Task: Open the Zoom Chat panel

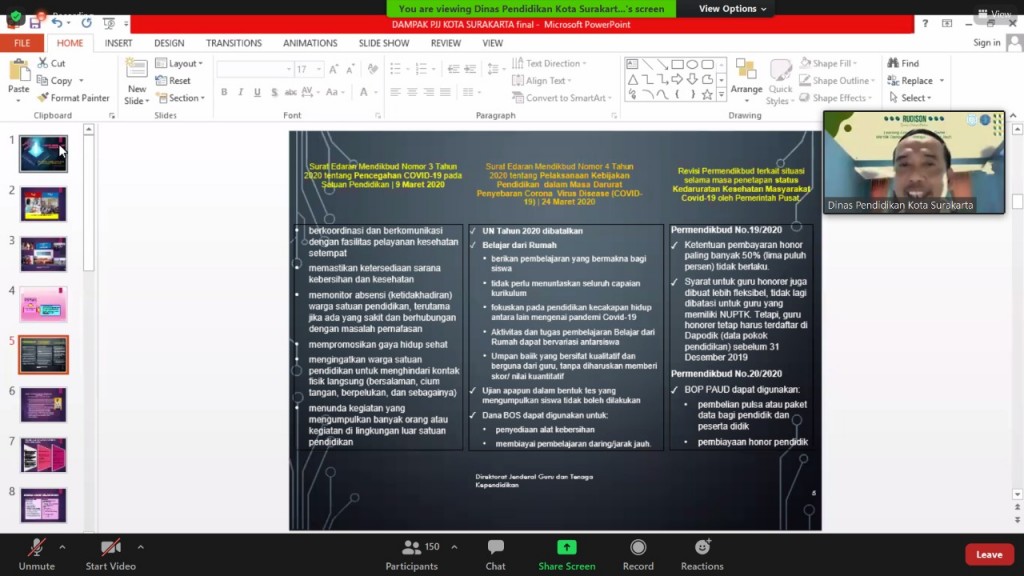Action: (495, 548)
